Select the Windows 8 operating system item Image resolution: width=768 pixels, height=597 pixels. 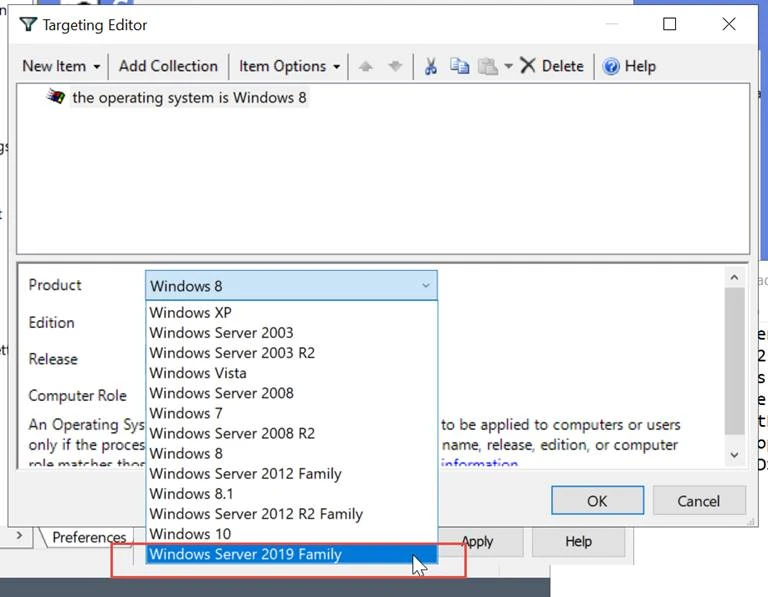point(188,98)
